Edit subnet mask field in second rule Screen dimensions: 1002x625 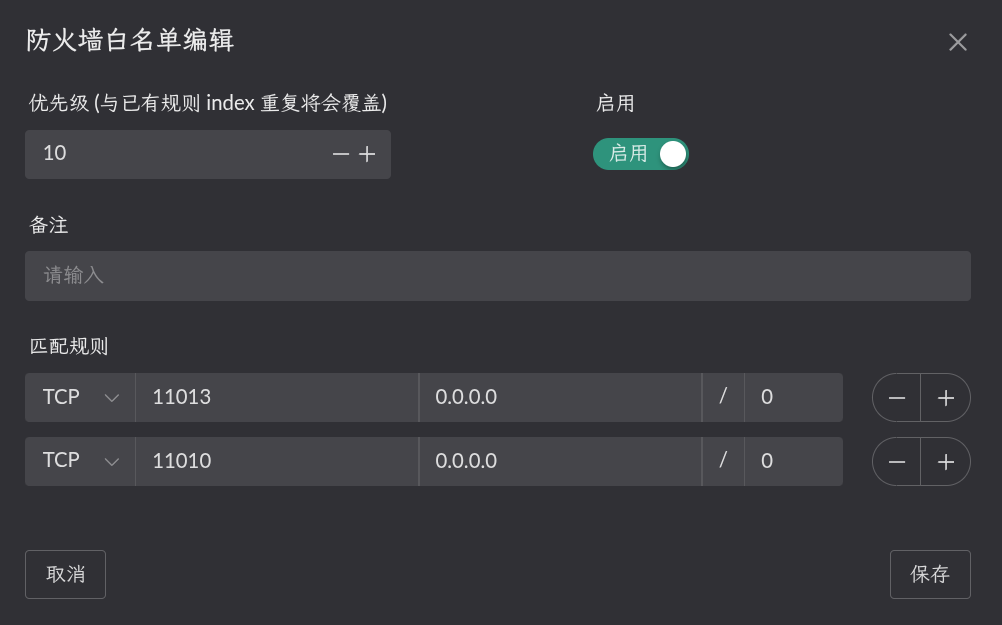793,462
